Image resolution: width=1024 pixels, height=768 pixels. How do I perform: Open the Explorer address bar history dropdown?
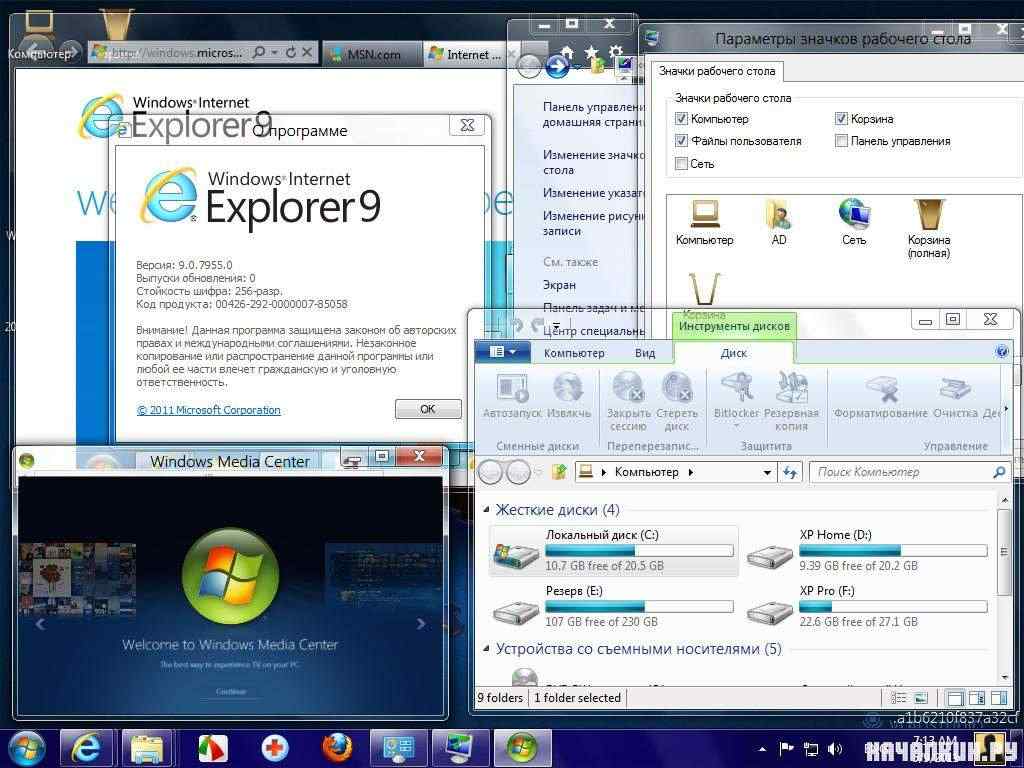767,472
